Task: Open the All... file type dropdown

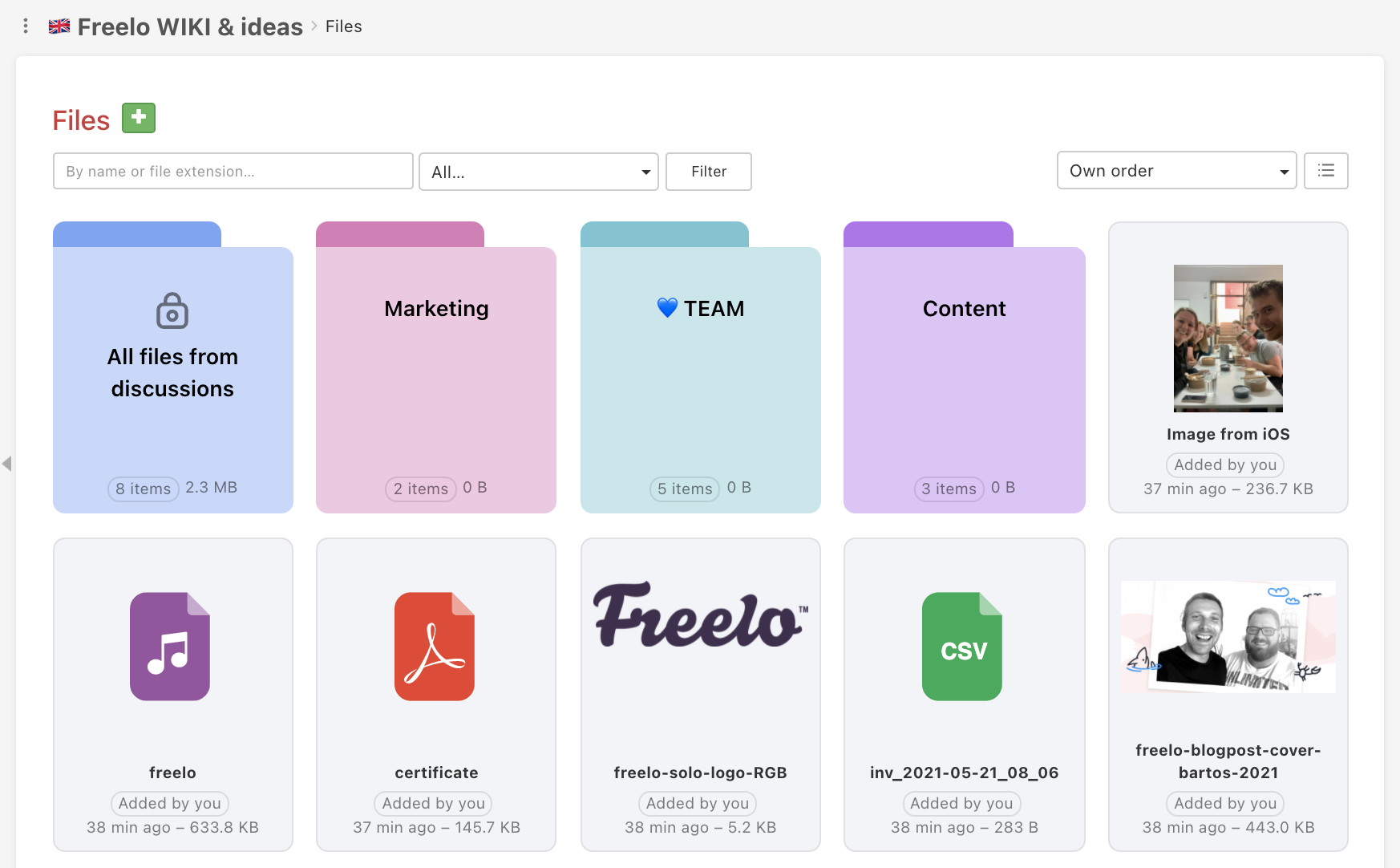Action: [539, 172]
